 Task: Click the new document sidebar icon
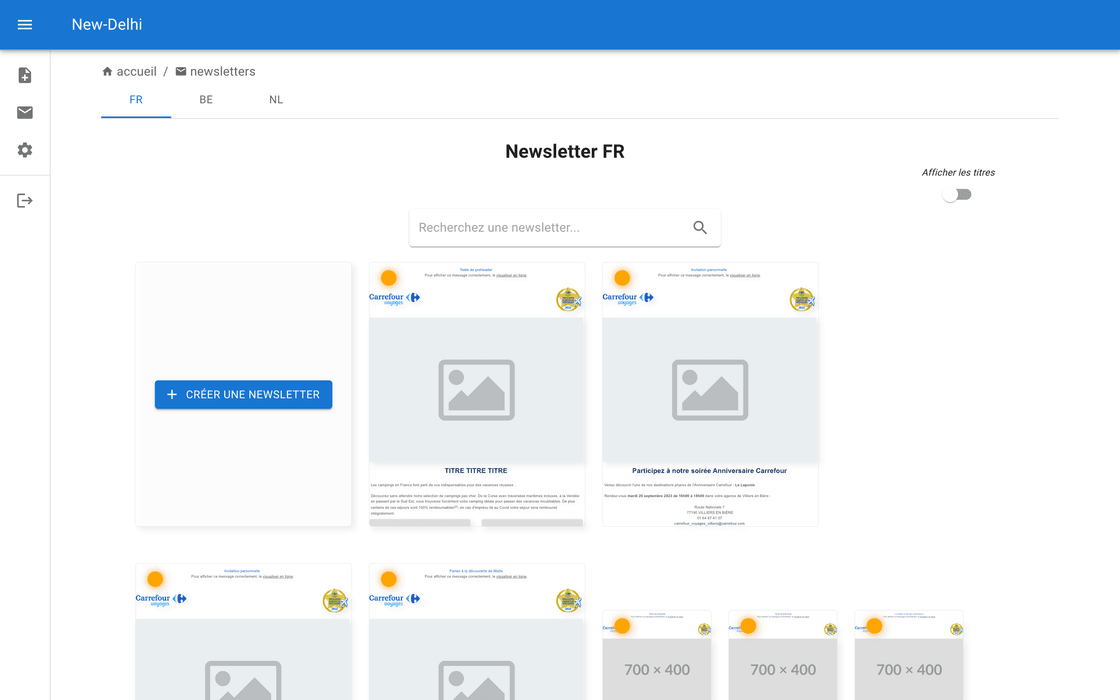[25, 76]
